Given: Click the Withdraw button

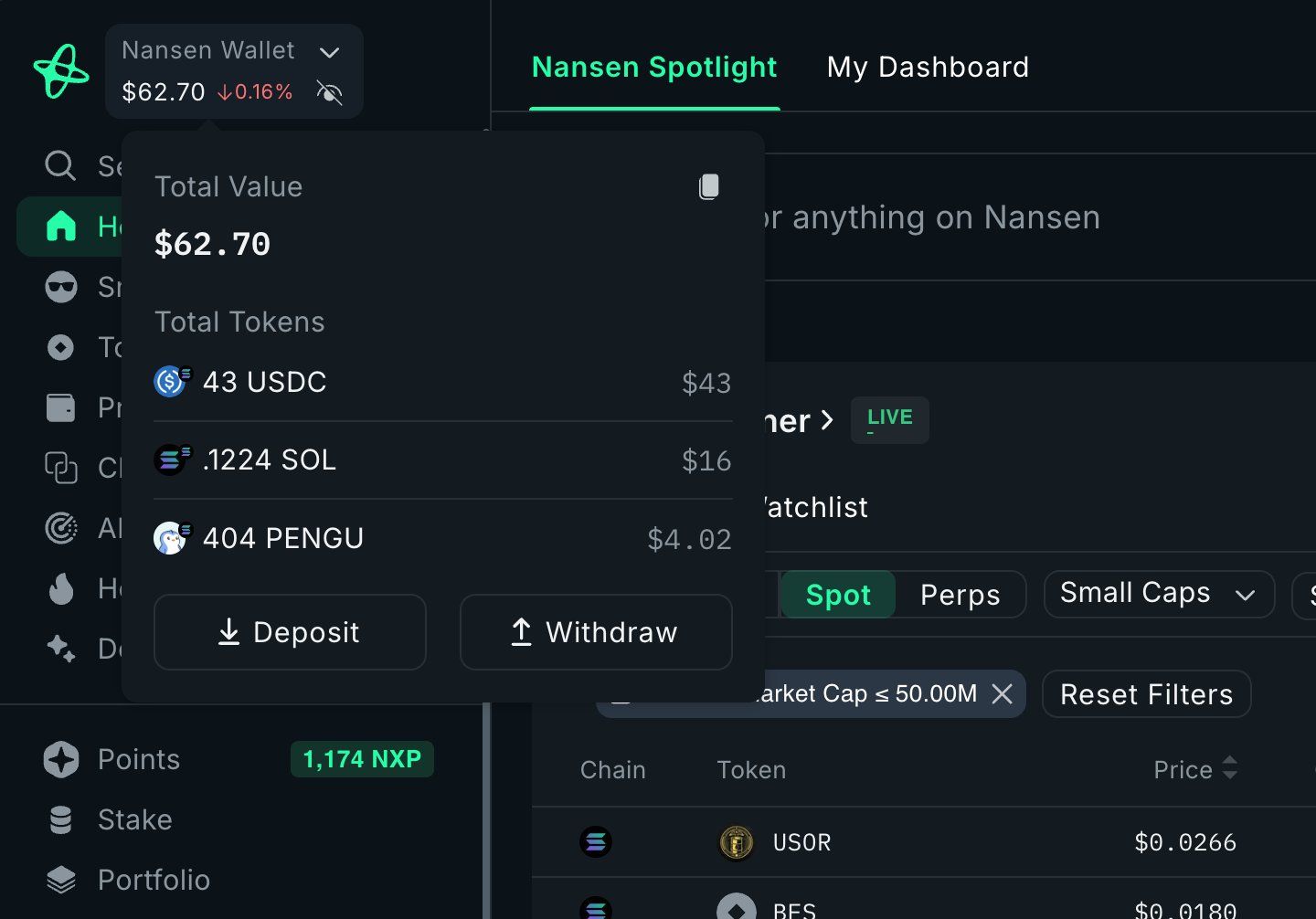Looking at the screenshot, I should (x=596, y=632).
